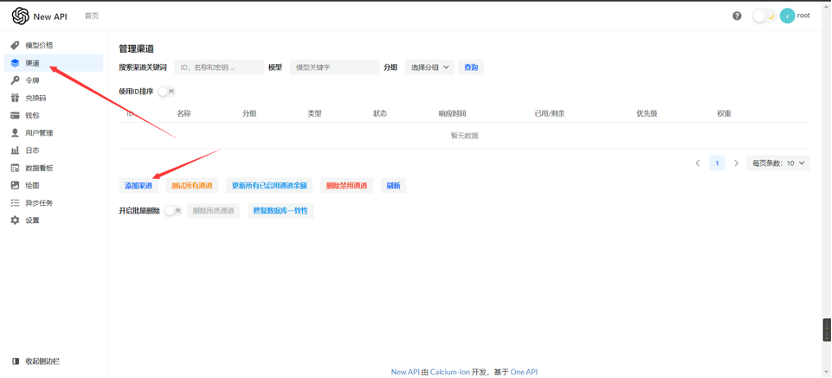Click the 名称 column header
Image resolution: width=832 pixels, height=378 pixels.
pyautogui.click(x=184, y=114)
